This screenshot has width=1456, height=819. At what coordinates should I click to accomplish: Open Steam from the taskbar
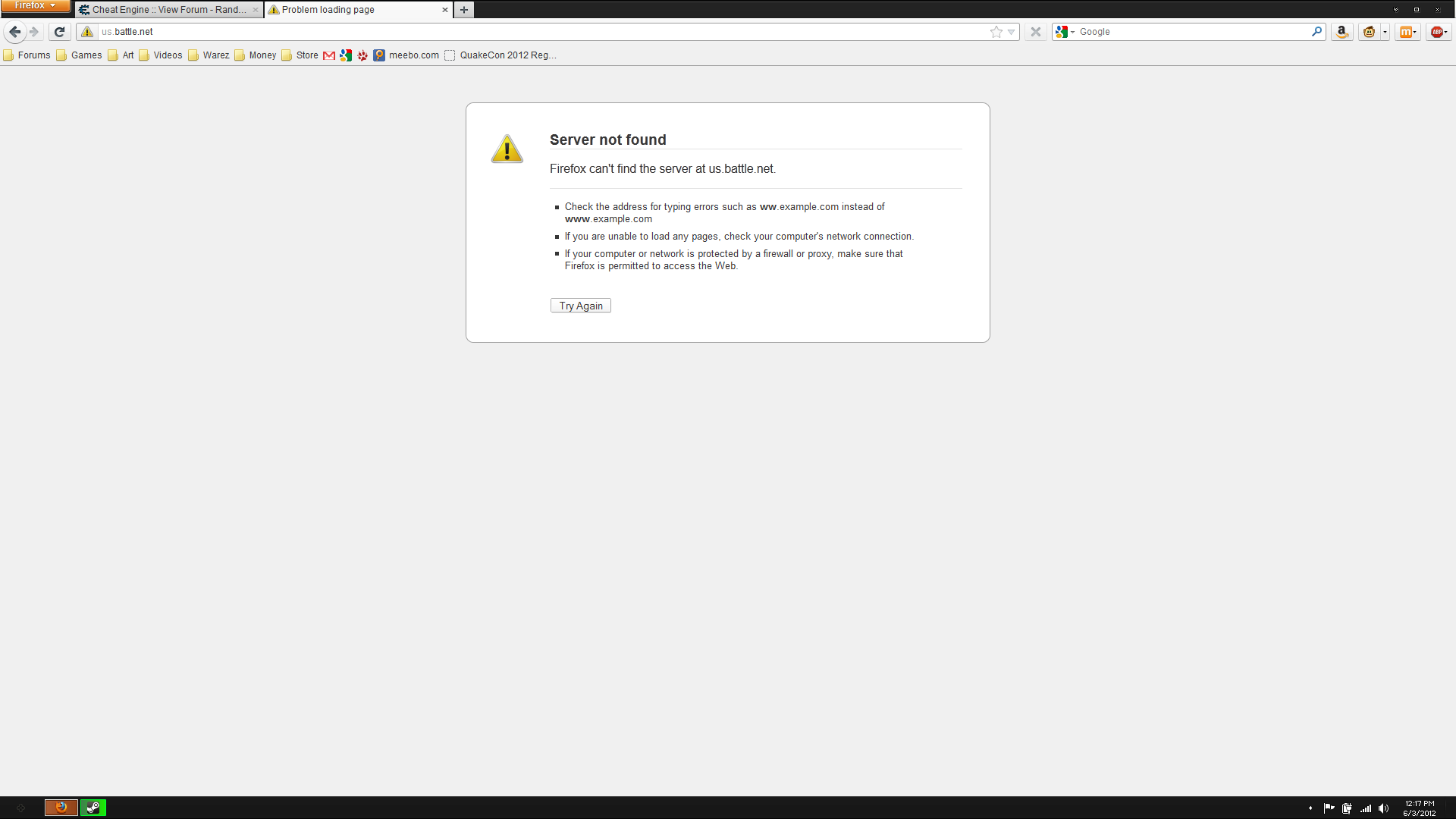point(93,808)
